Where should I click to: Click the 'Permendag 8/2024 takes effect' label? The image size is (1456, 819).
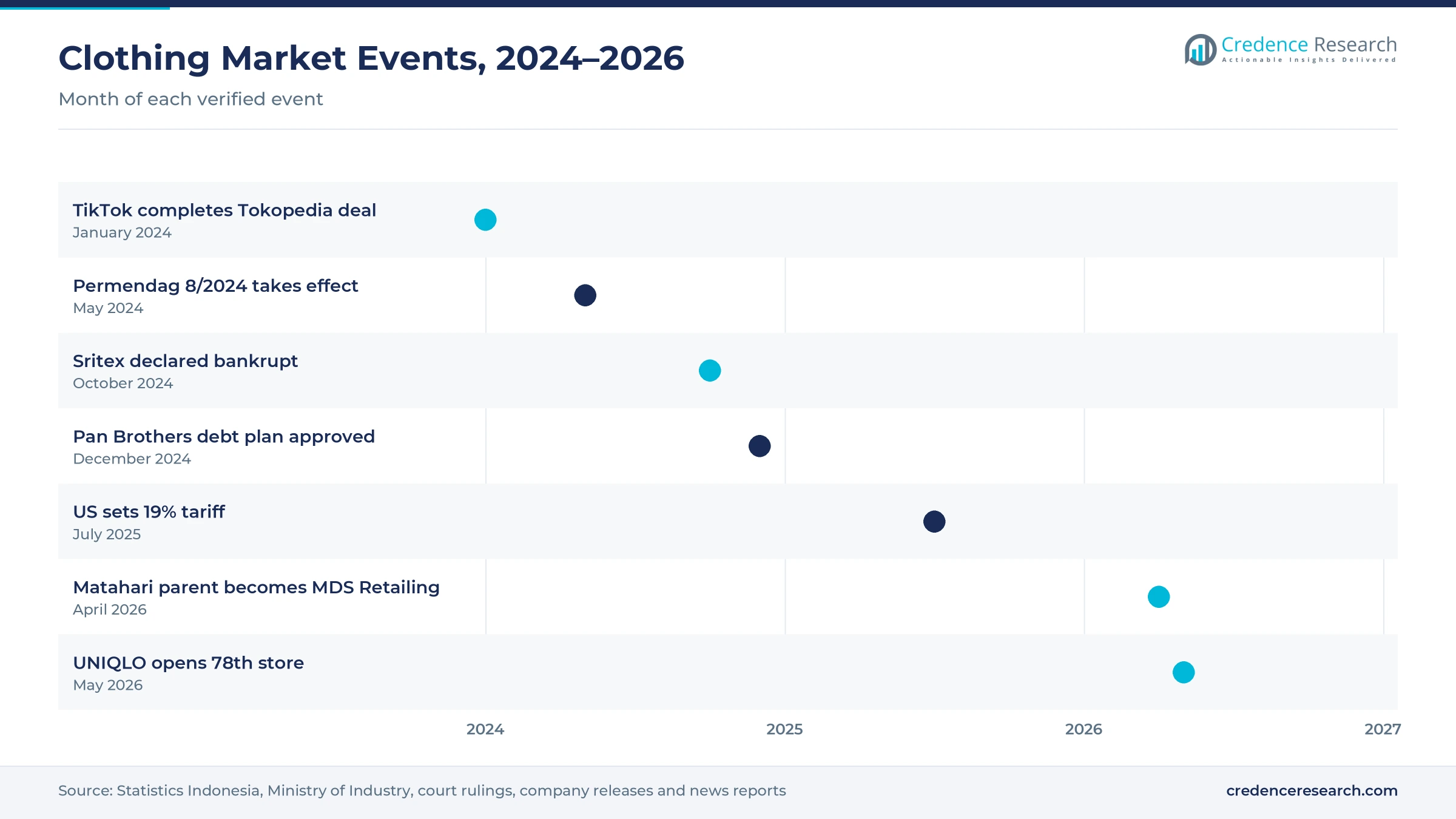(215, 286)
